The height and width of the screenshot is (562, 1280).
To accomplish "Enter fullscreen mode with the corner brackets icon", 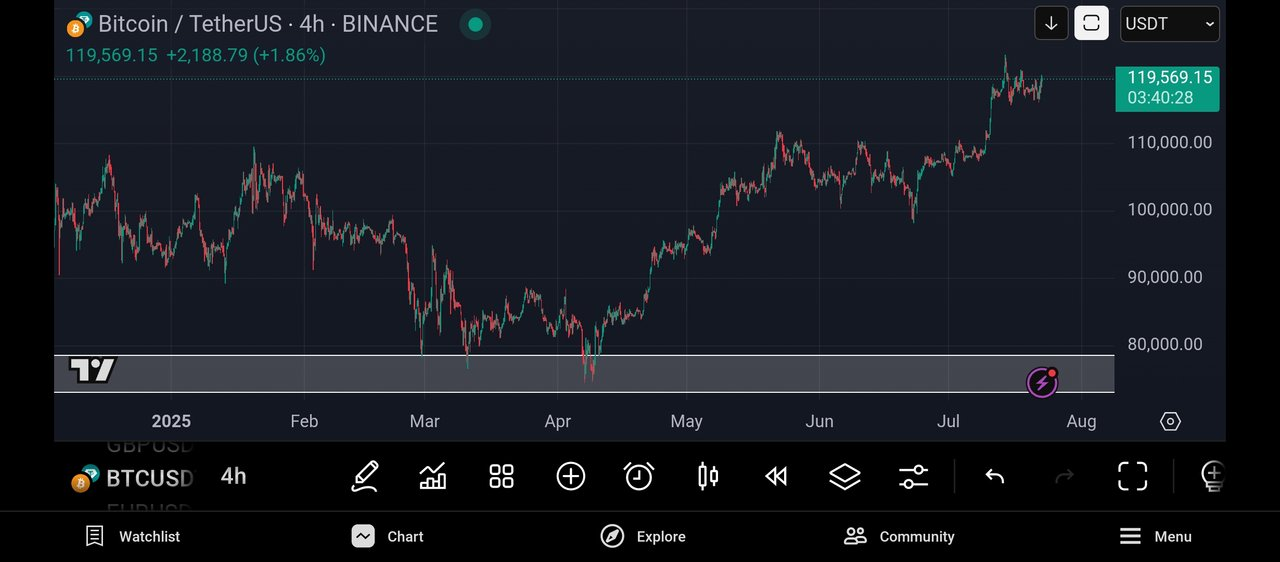I will (x=1132, y=476).
